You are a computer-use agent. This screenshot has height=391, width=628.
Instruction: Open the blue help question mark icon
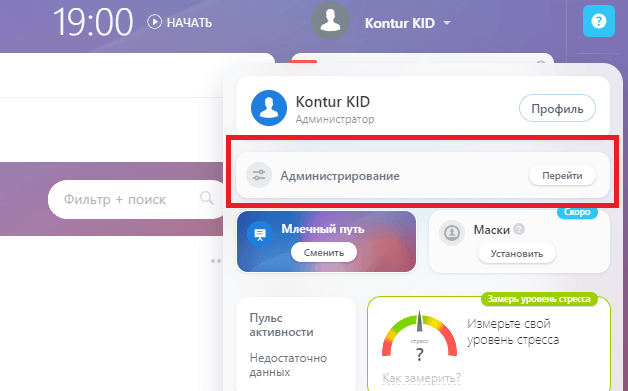599,21
